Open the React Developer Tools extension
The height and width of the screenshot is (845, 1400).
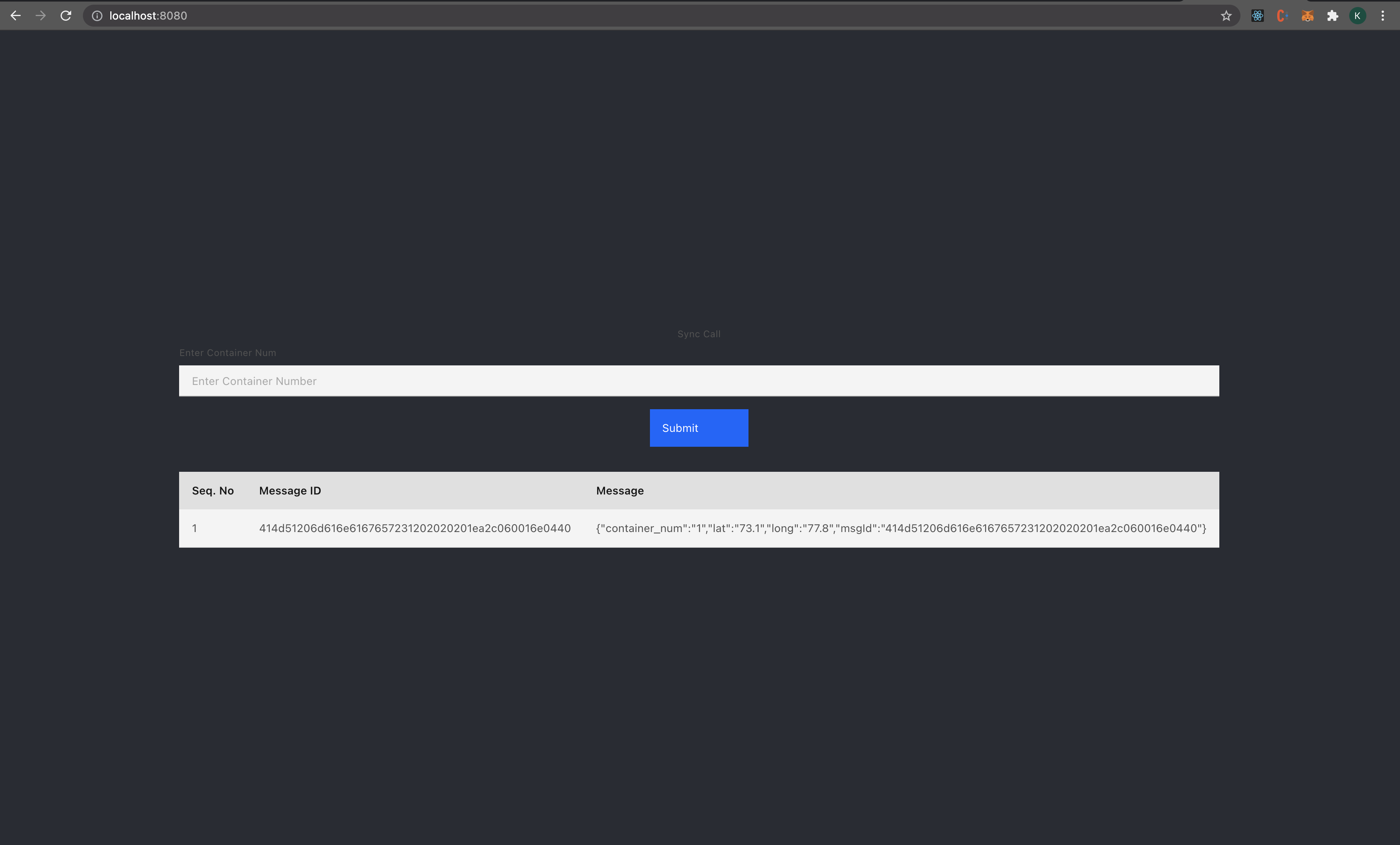[1257, 16]
